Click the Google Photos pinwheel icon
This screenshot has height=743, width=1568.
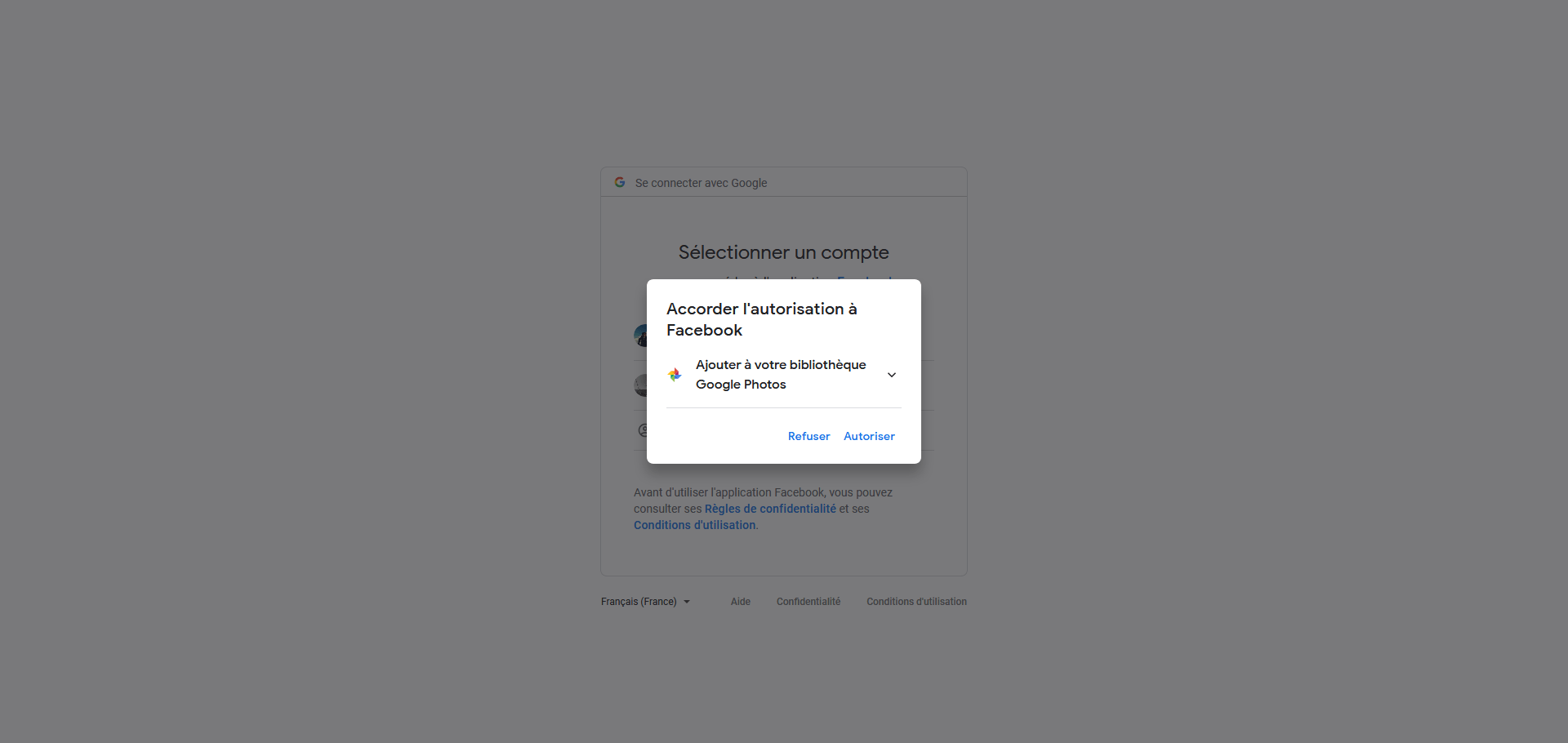[675, 375]
